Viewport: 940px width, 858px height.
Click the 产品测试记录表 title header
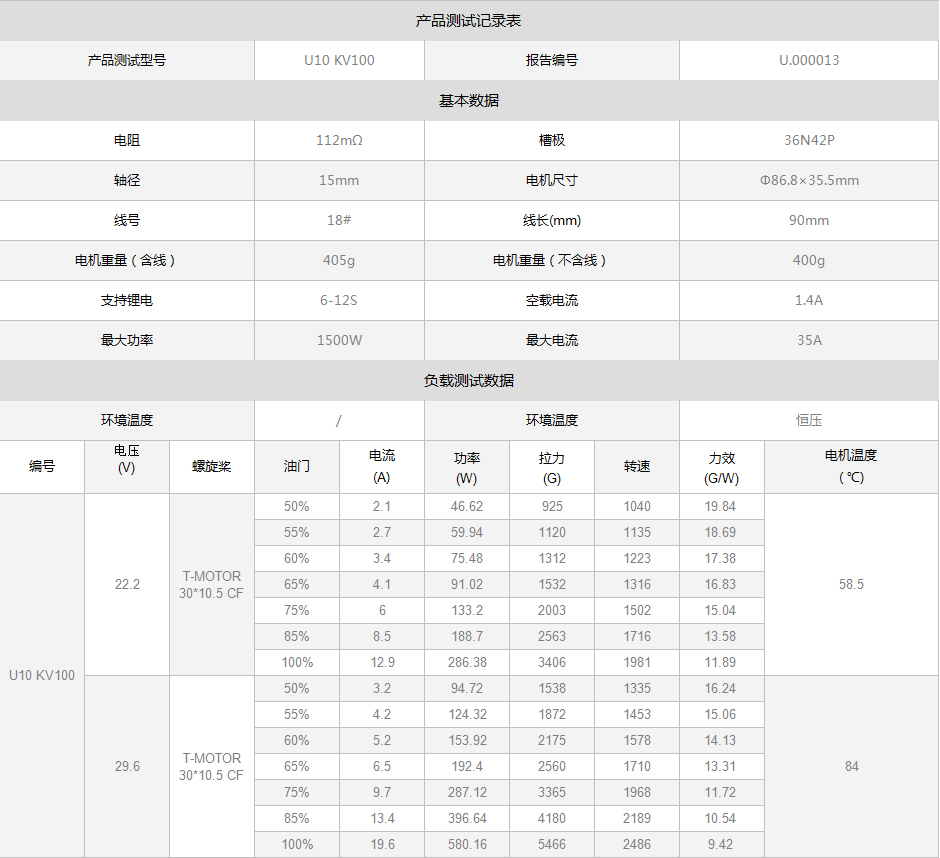[468, 20]
